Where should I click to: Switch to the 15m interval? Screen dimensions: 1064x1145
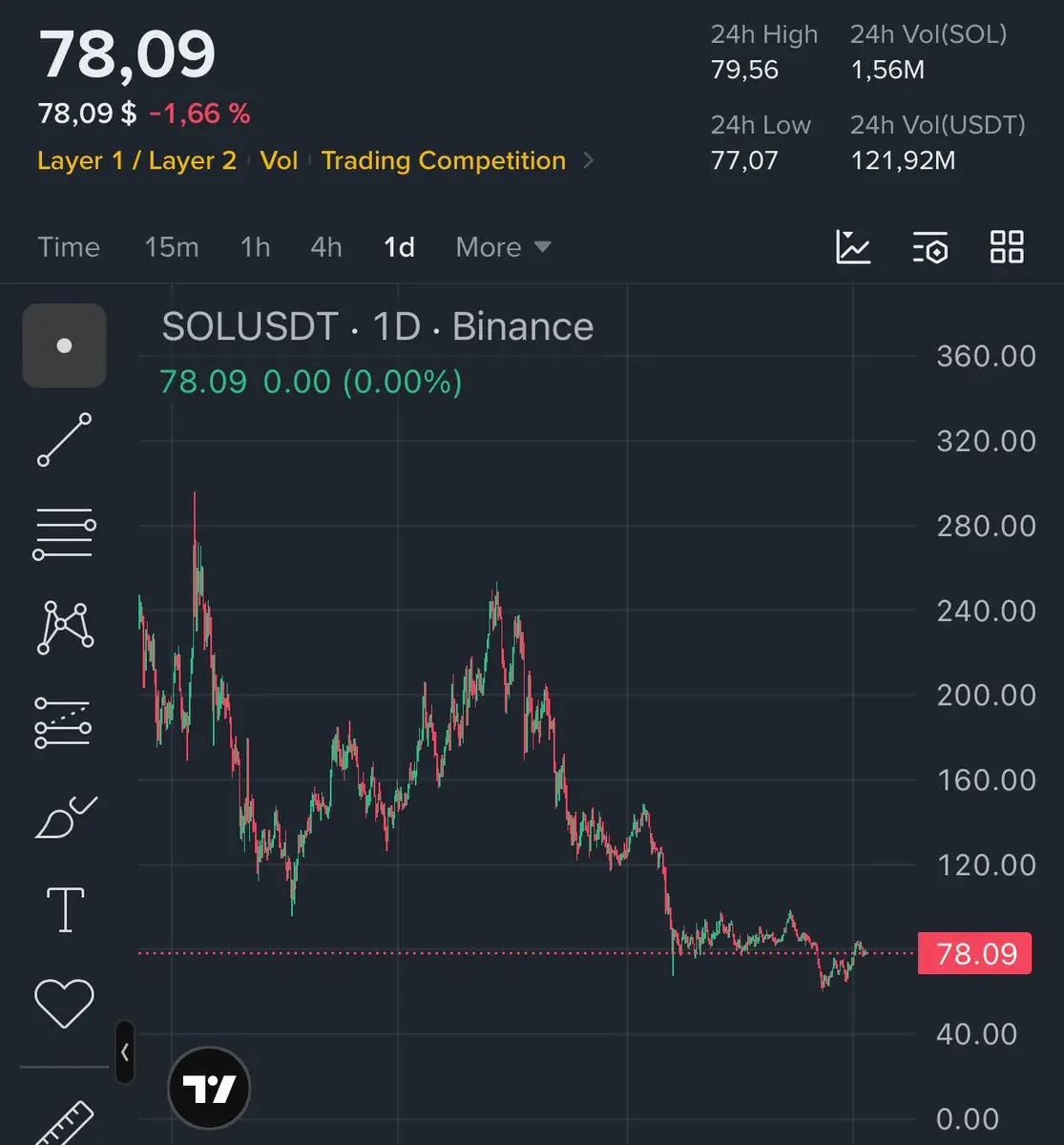(172, 247)
